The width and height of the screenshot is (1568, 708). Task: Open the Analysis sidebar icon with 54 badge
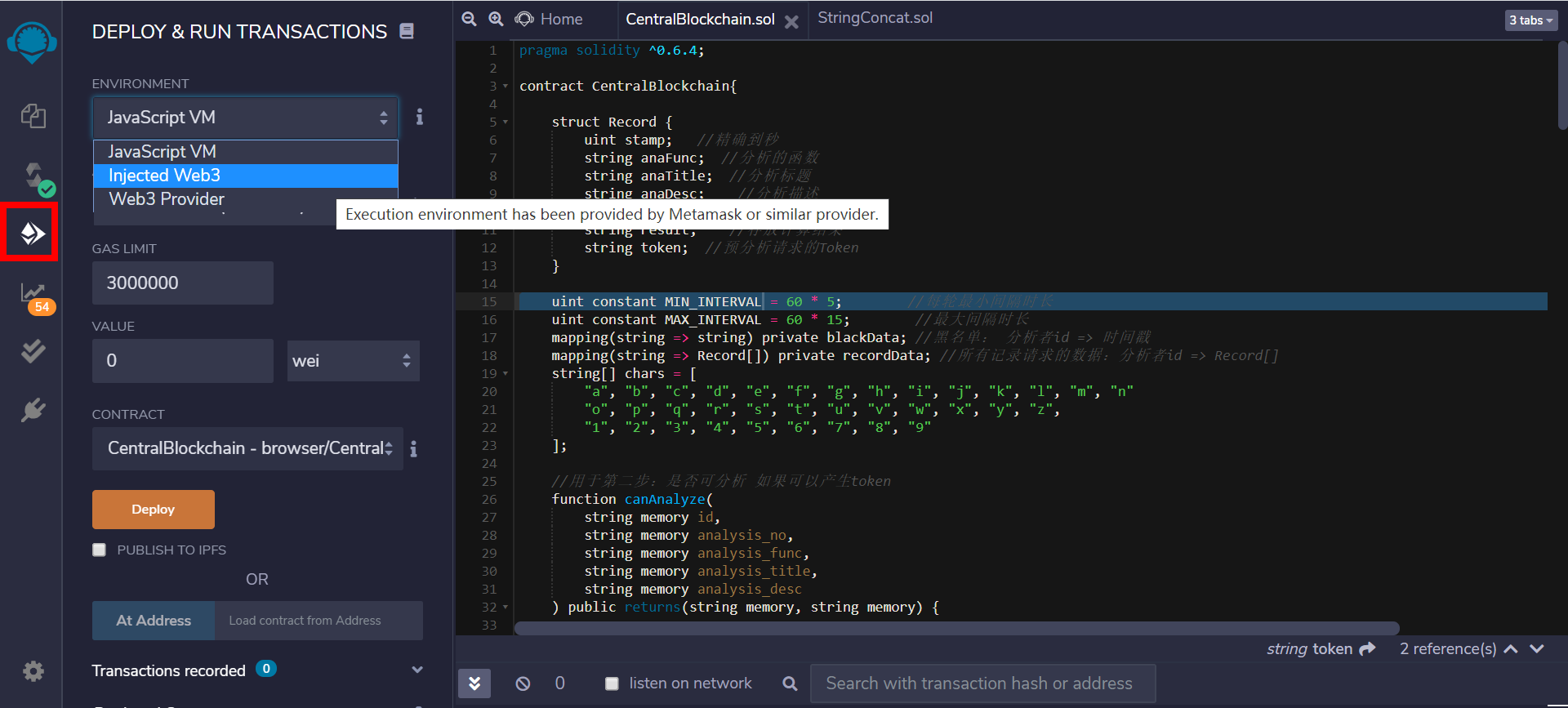point(36,297)
